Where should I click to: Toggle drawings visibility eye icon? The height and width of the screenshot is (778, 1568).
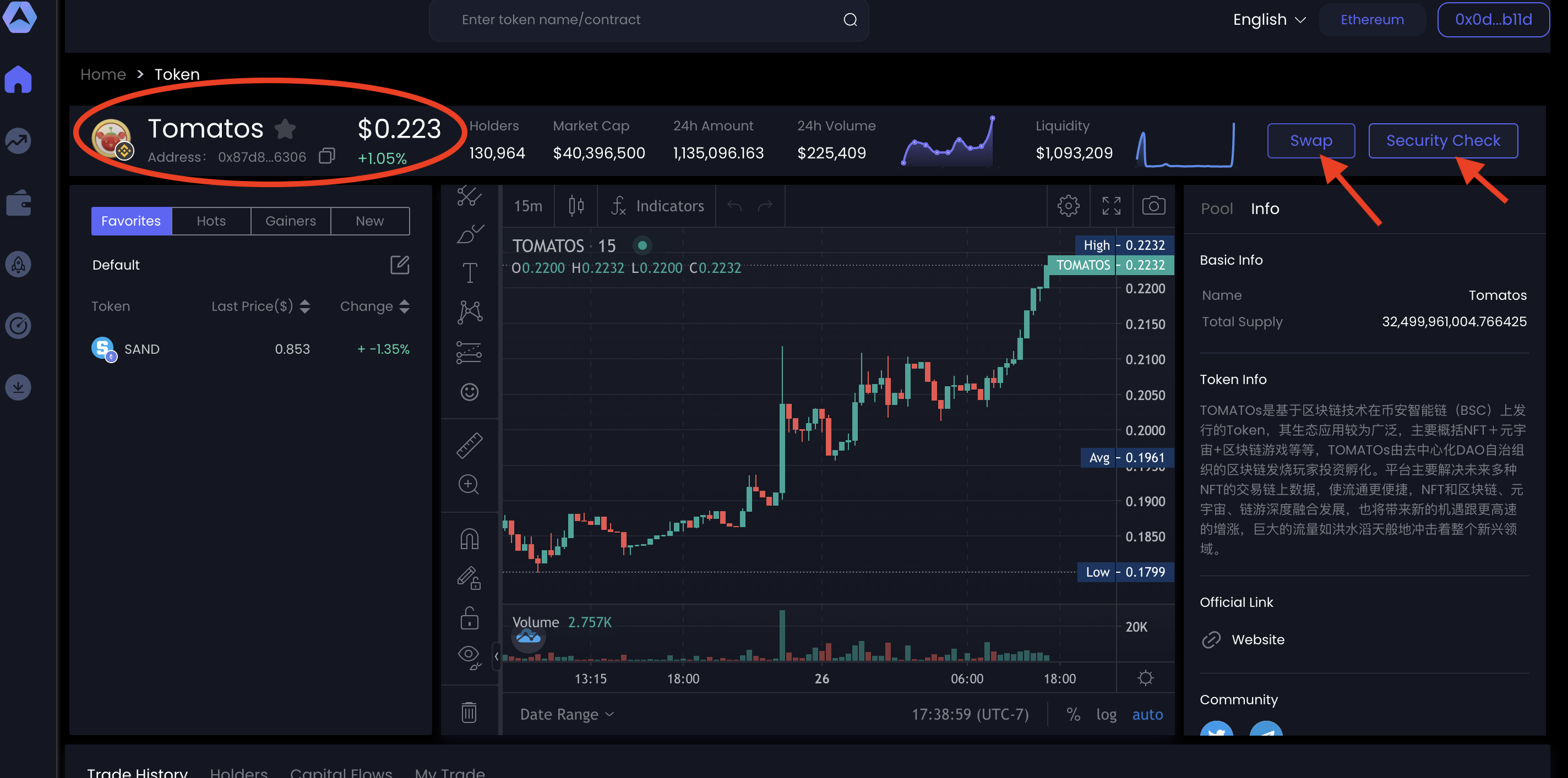click(x=468, y=656)
